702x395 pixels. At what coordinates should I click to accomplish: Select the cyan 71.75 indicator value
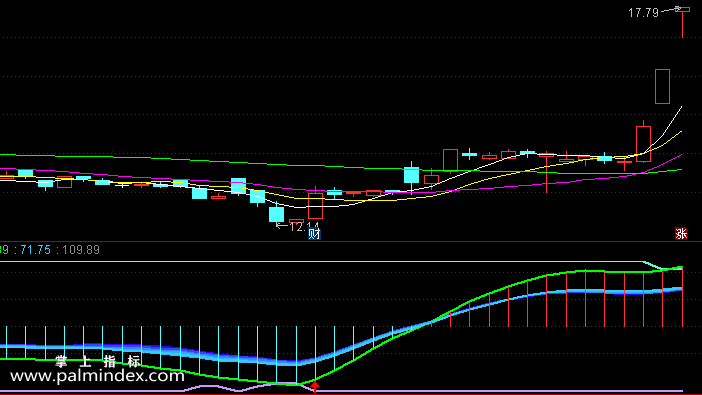click(x=35, y=250)
